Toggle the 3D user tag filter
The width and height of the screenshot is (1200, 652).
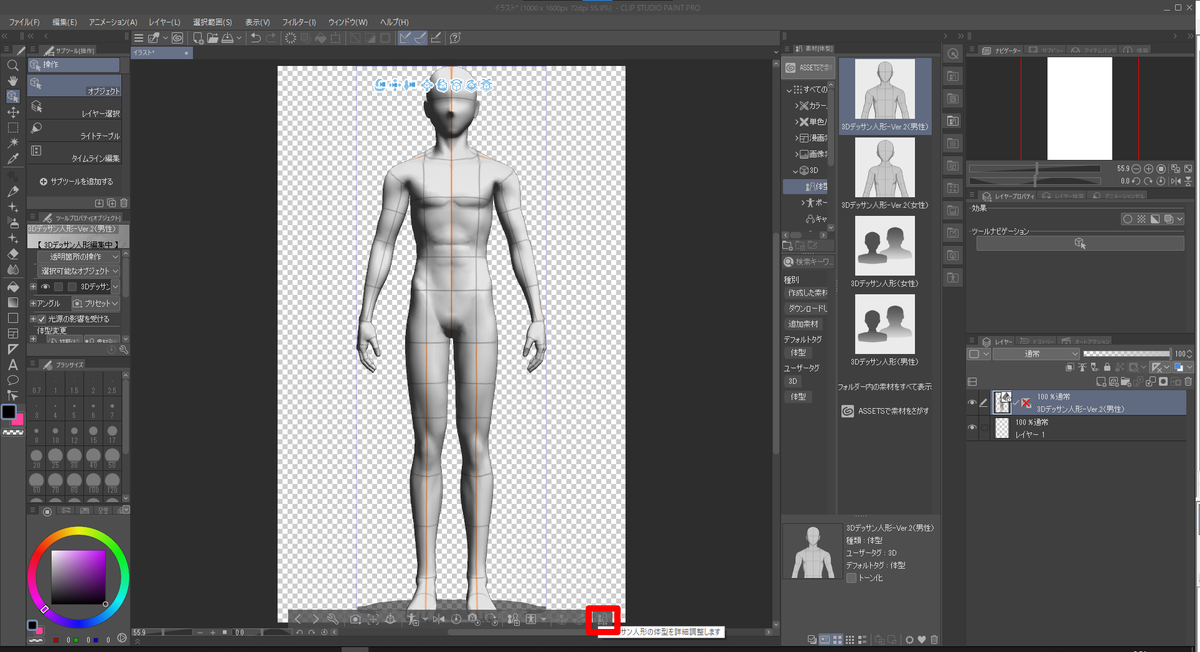pos(792,381)
